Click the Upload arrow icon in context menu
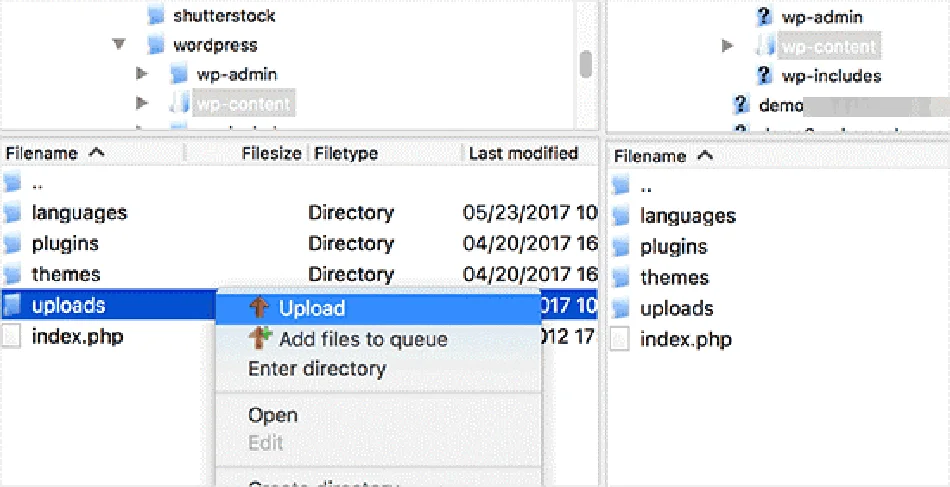 [260, 308]
